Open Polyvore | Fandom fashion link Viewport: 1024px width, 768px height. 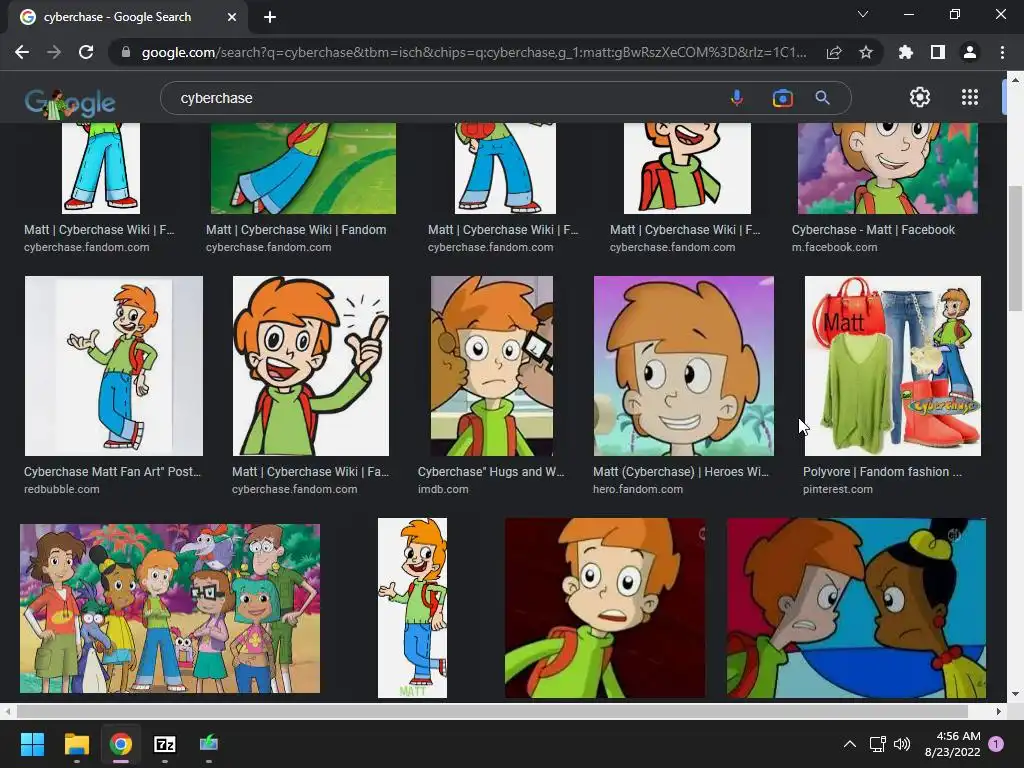[x=882, y=472]
